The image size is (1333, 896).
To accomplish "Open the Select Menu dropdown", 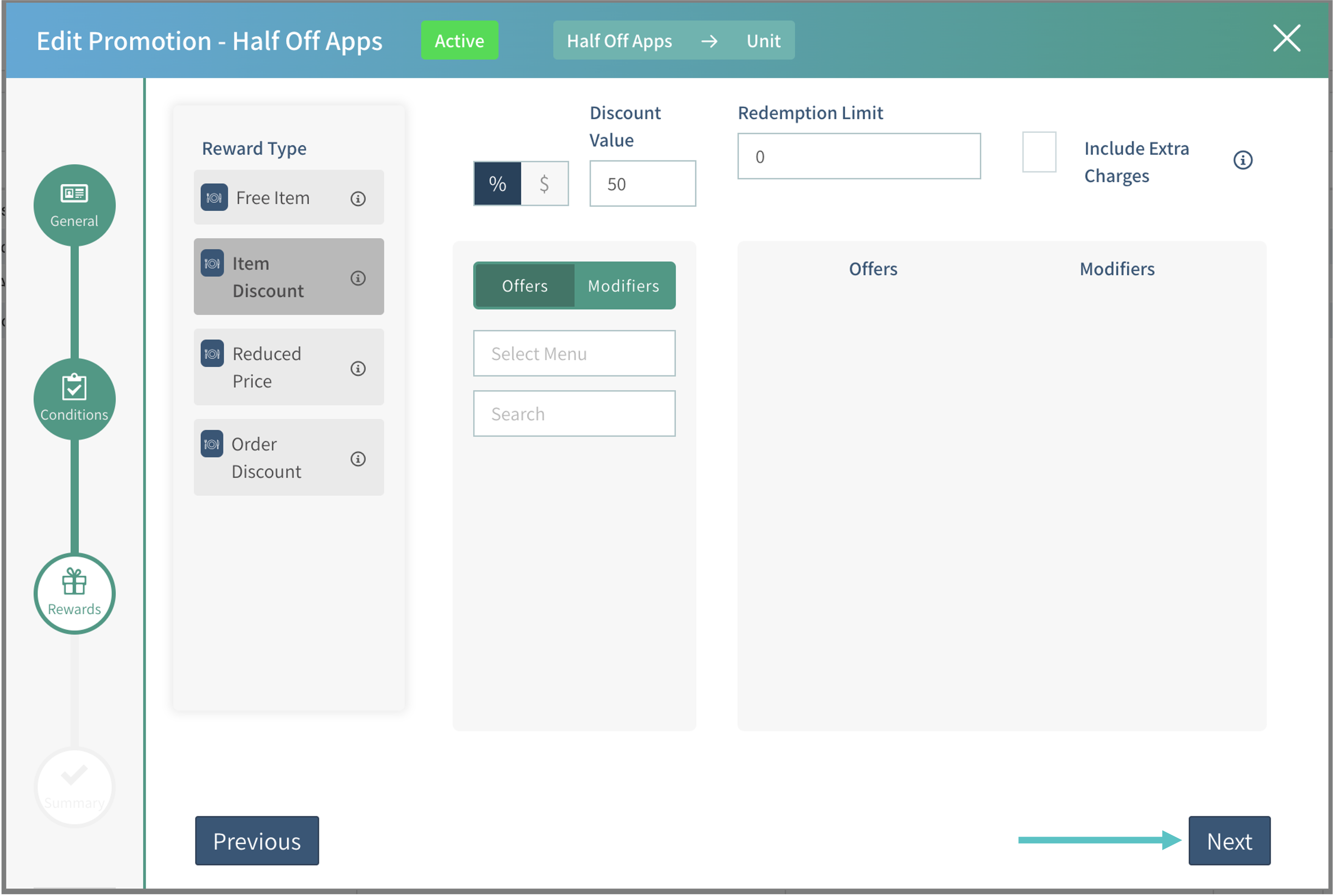I will coord(574,353).
